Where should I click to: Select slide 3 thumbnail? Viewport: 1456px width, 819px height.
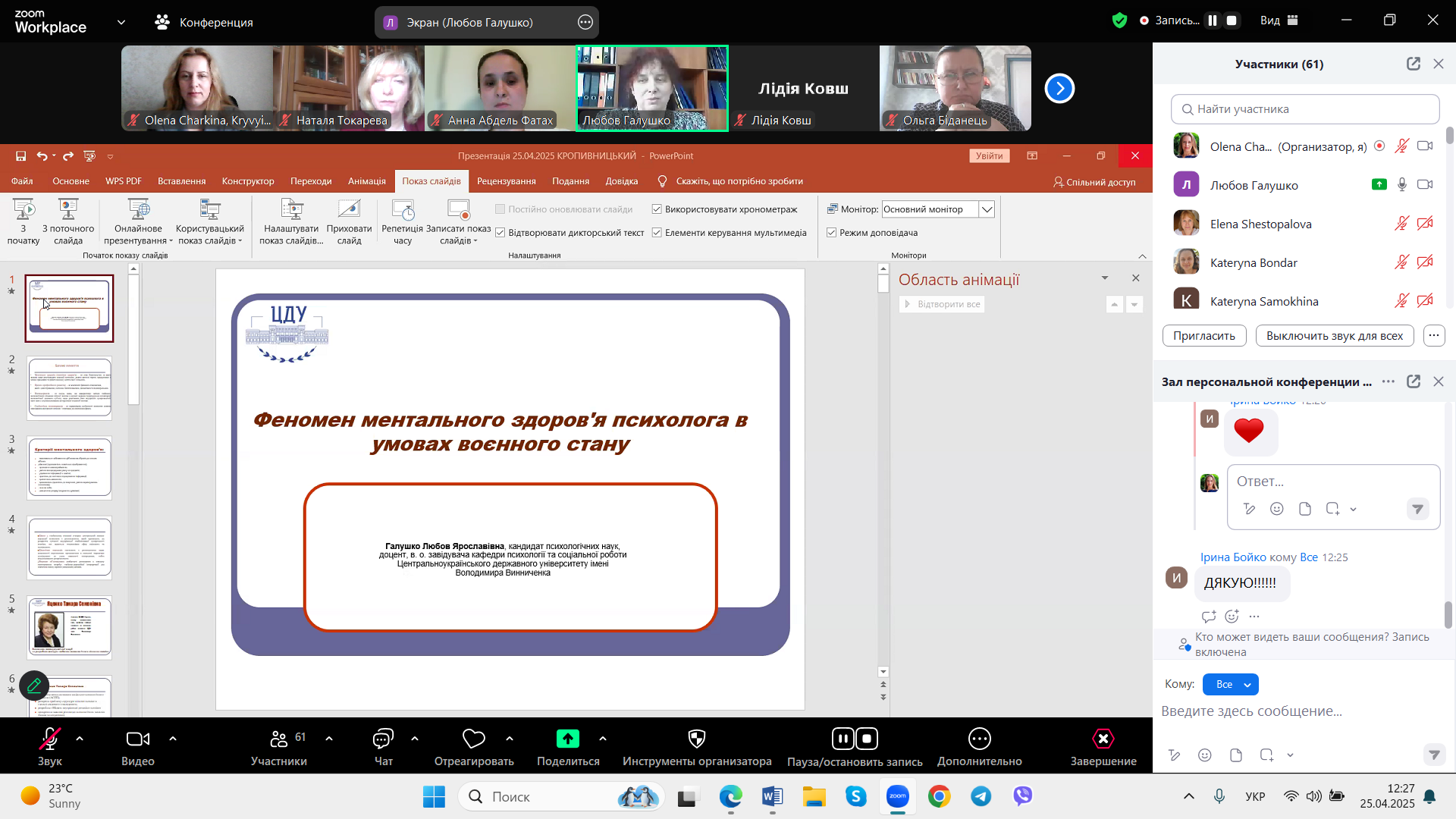[70, 468]
